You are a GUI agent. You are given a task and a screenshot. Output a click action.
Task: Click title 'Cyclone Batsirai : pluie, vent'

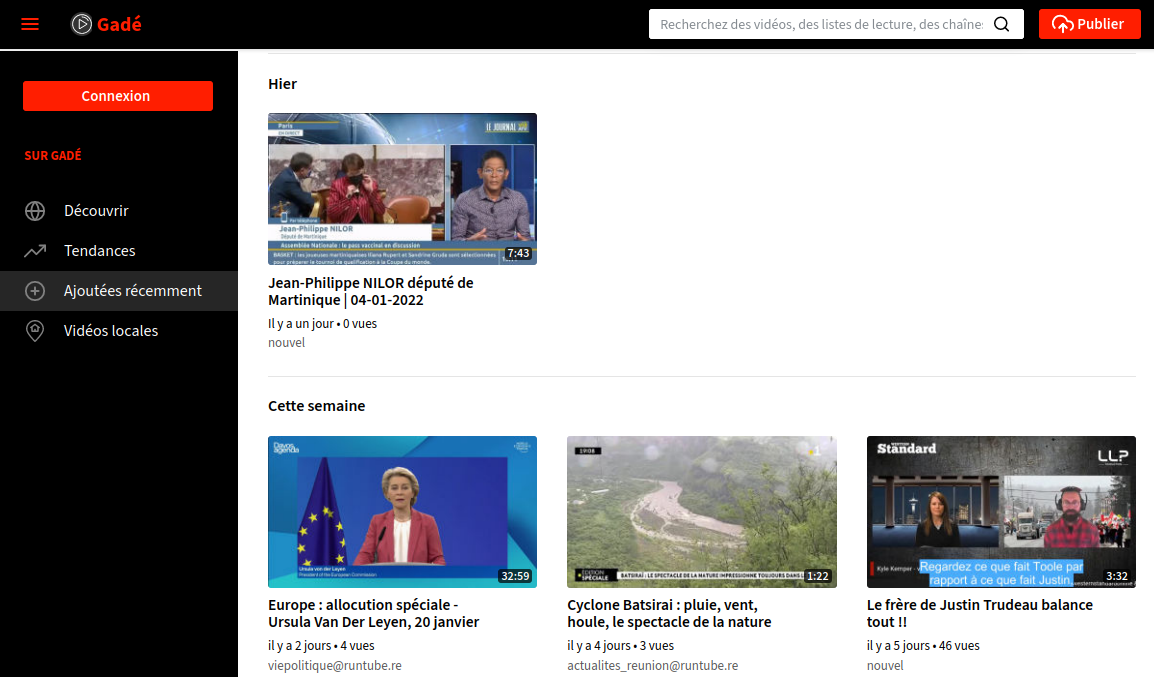[669, 614]
